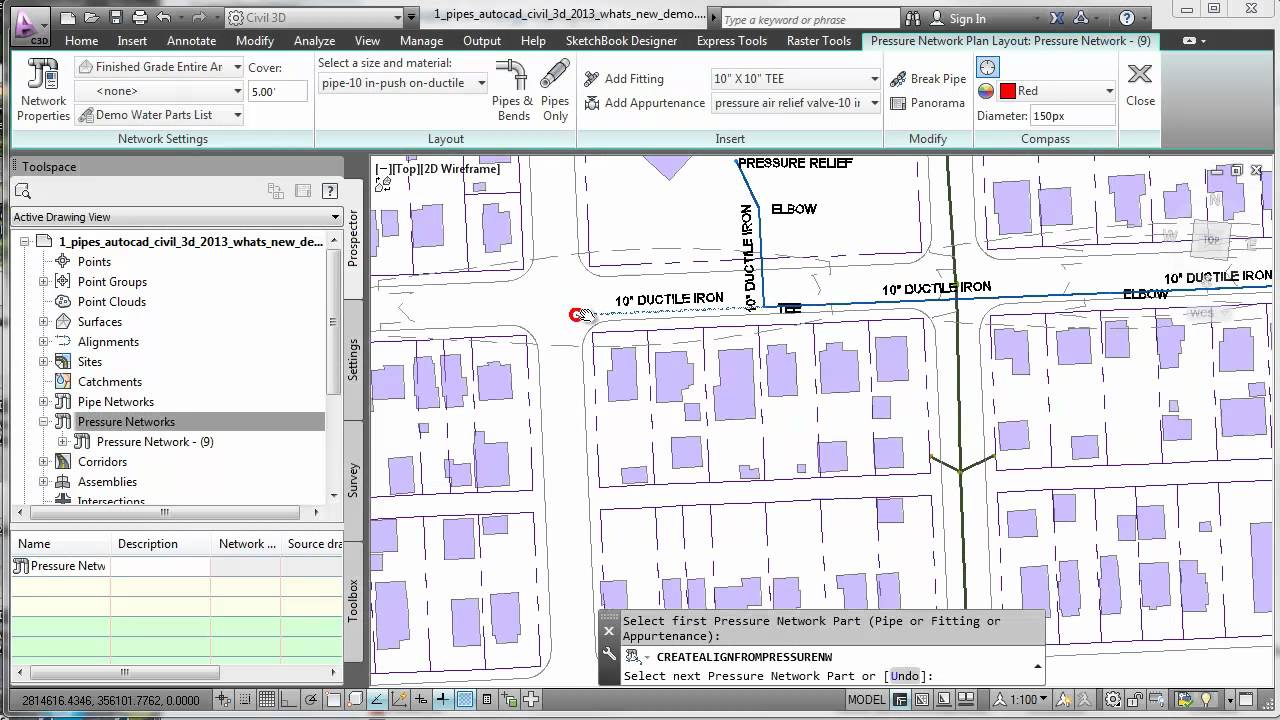Click the Plot printer icon in quick access toolbar
The height and width of the screenshot is (720, 1280).
[x=140, y=18]
